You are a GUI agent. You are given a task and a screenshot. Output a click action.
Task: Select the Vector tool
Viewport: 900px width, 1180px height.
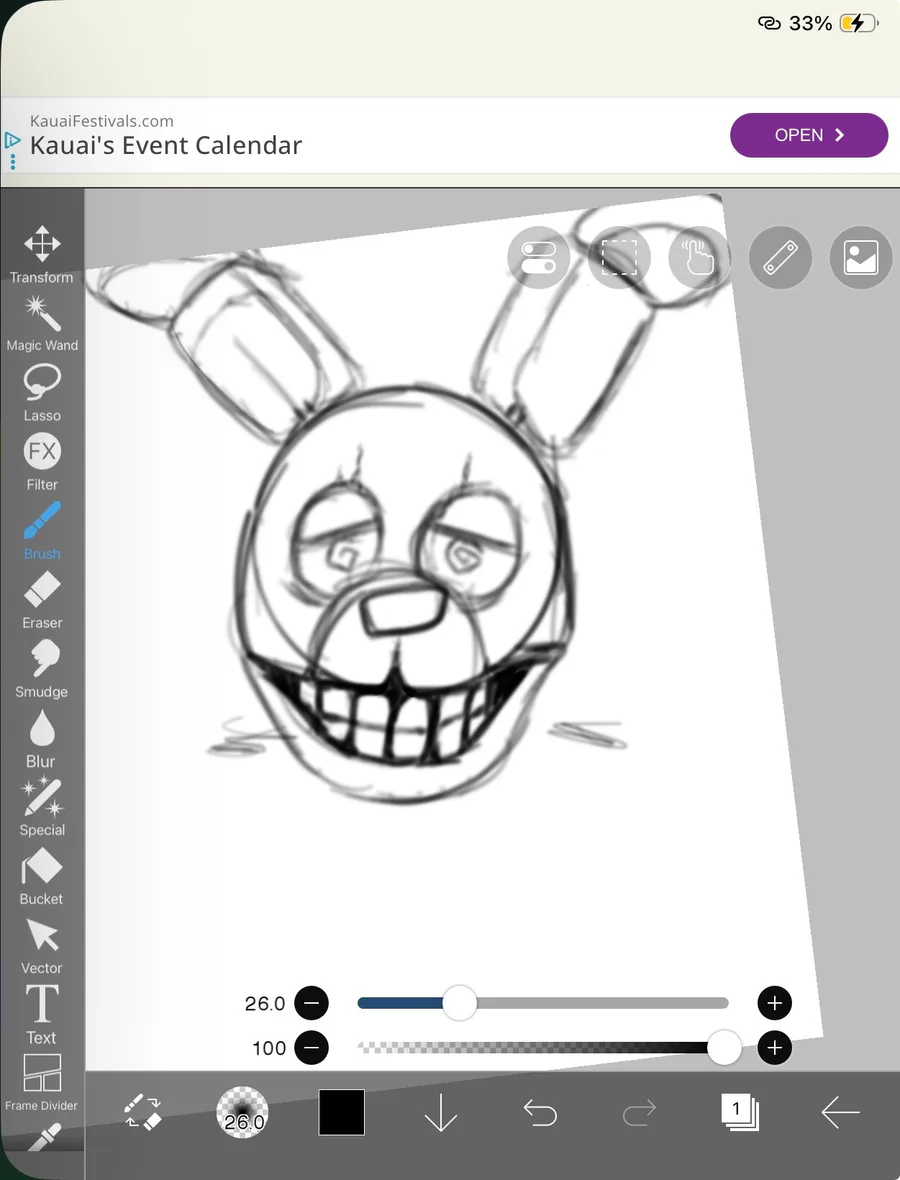point(41,945)
